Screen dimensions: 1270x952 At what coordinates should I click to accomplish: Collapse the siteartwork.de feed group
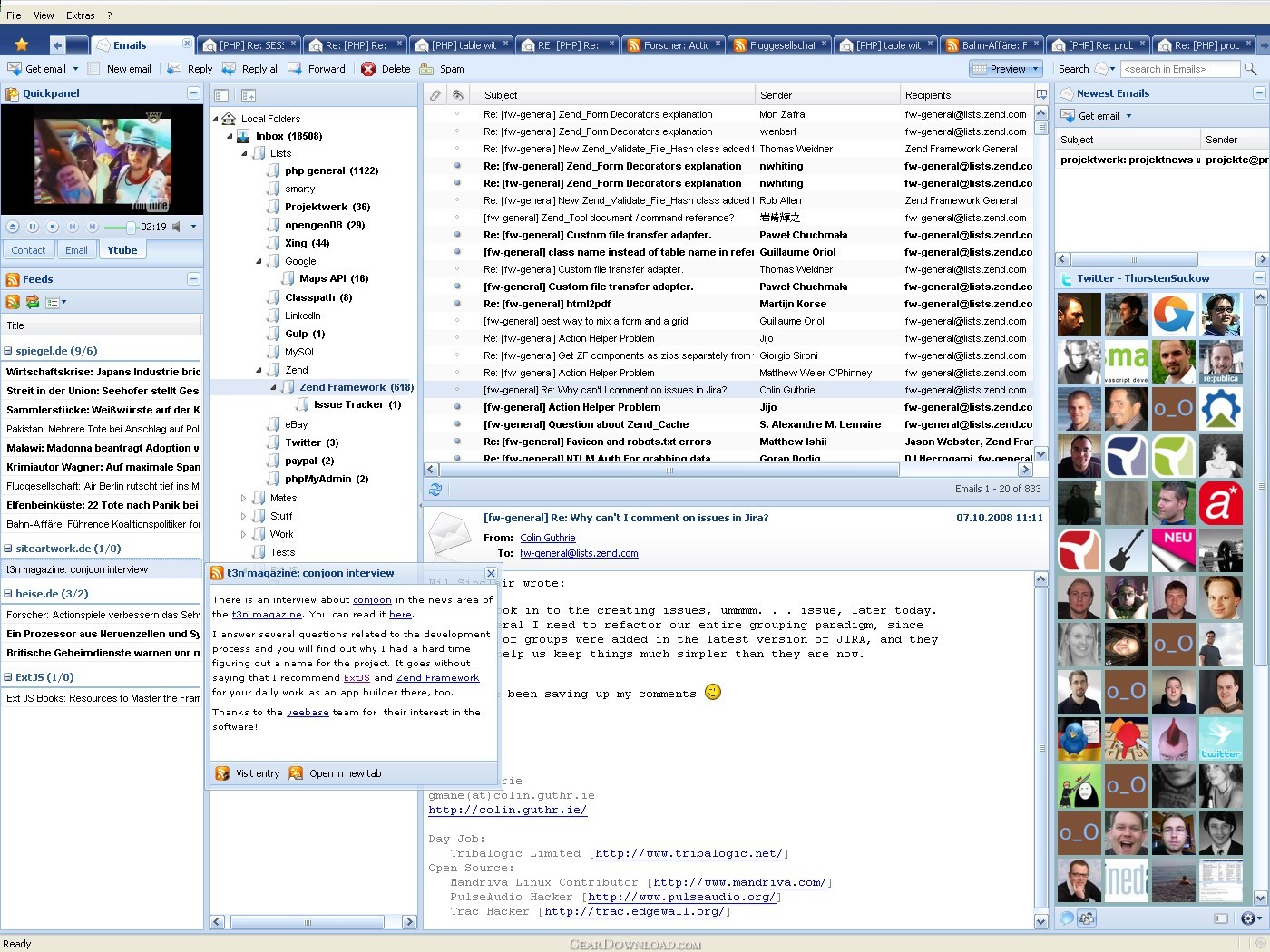coord(8,549)
